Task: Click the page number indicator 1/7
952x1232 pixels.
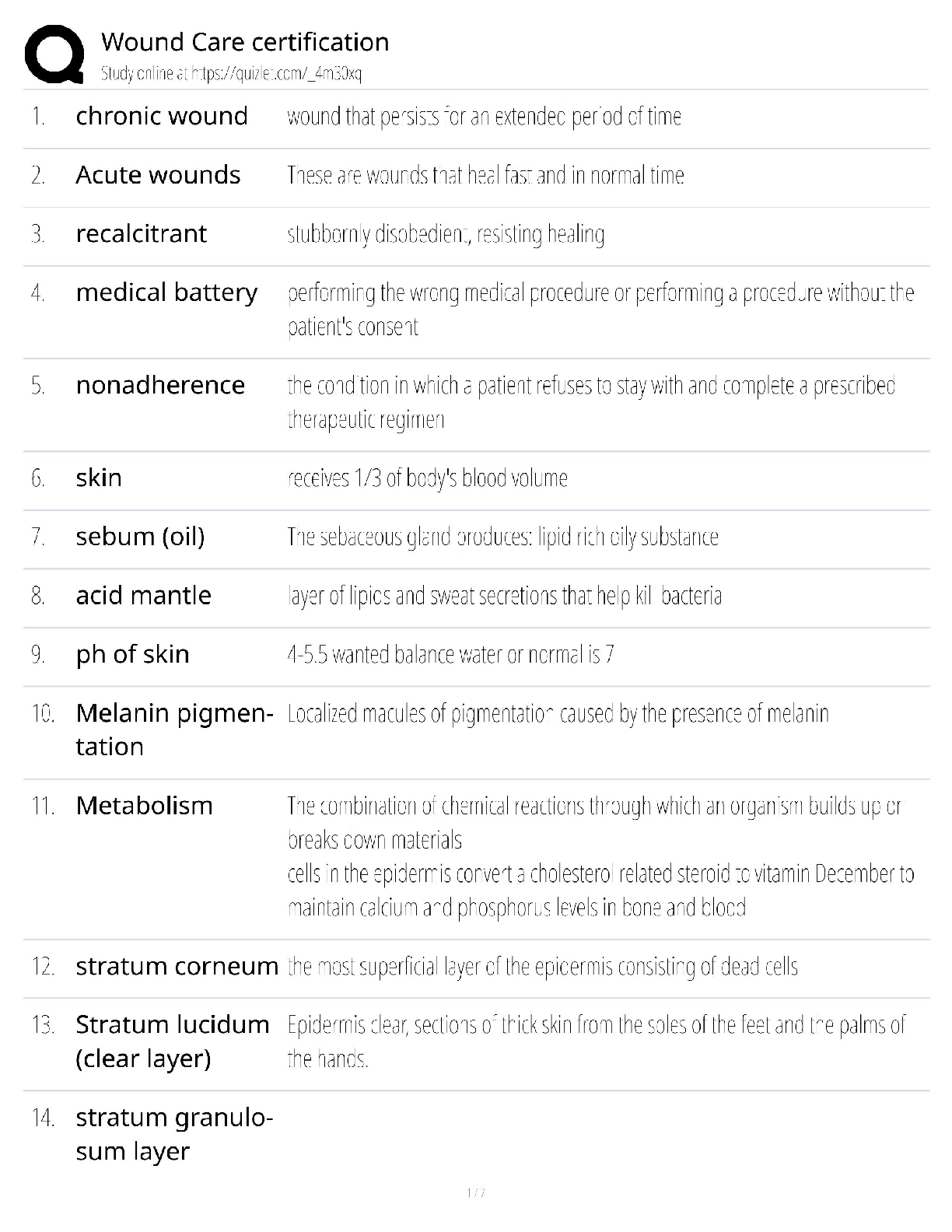Action: click(x=475, y=1193)
